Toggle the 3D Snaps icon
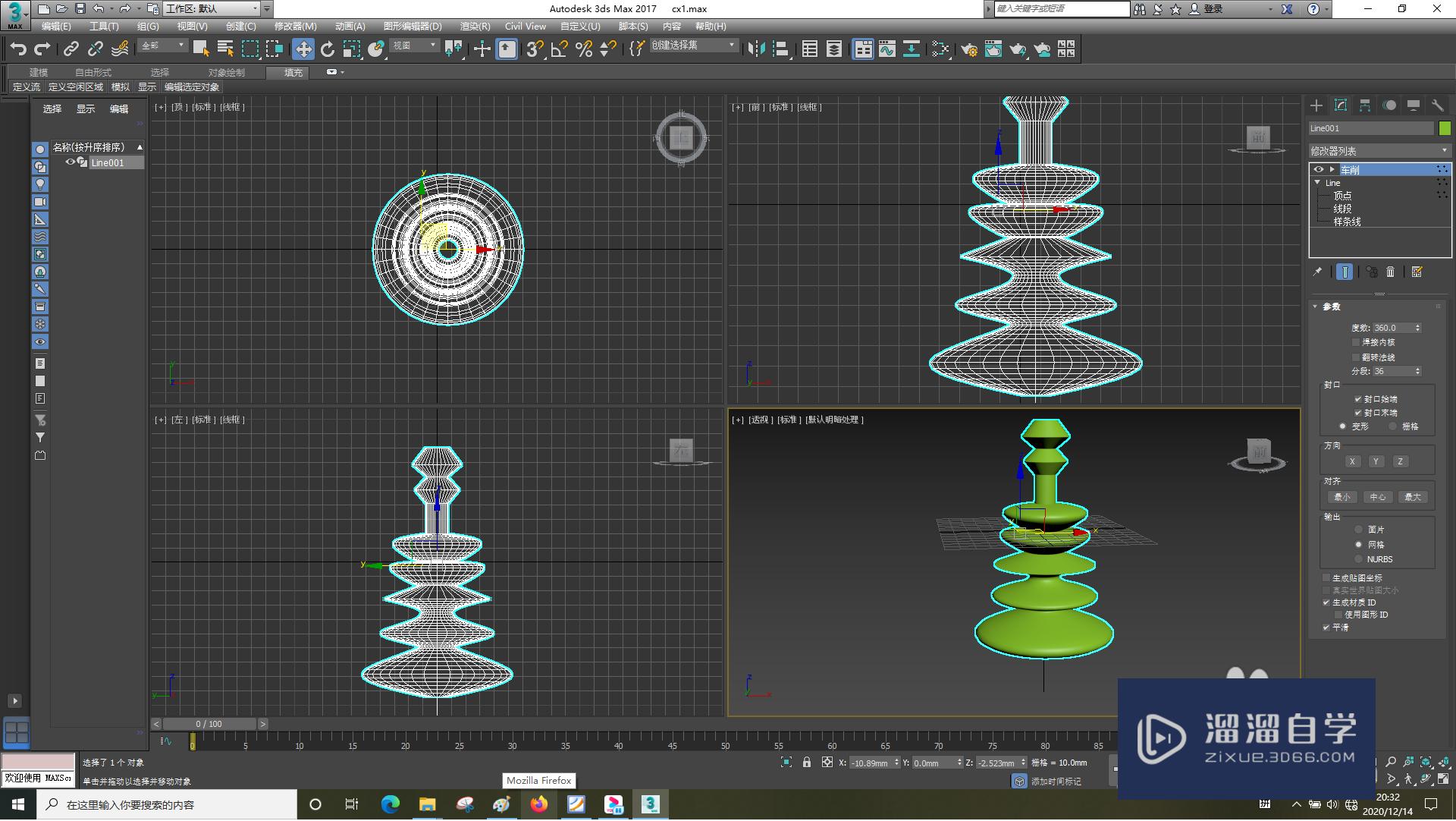Viewport: 1456px width, 821px height. point(535,49)
